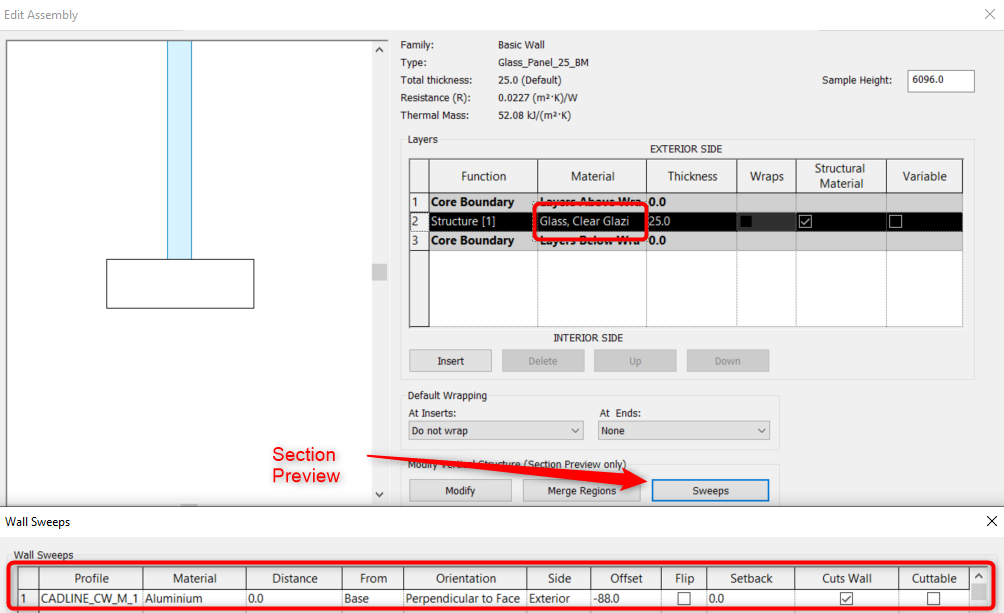The height and width of the screenshot is (613, 1004).
Task: Open the At Inserts wrapping dropdown
Action: point(495,429)
